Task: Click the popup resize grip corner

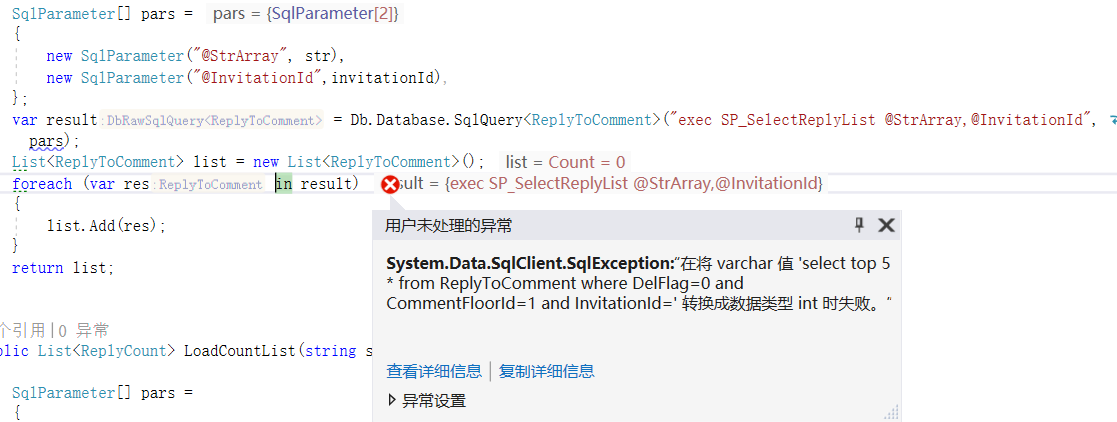Action: pos(892,413)
